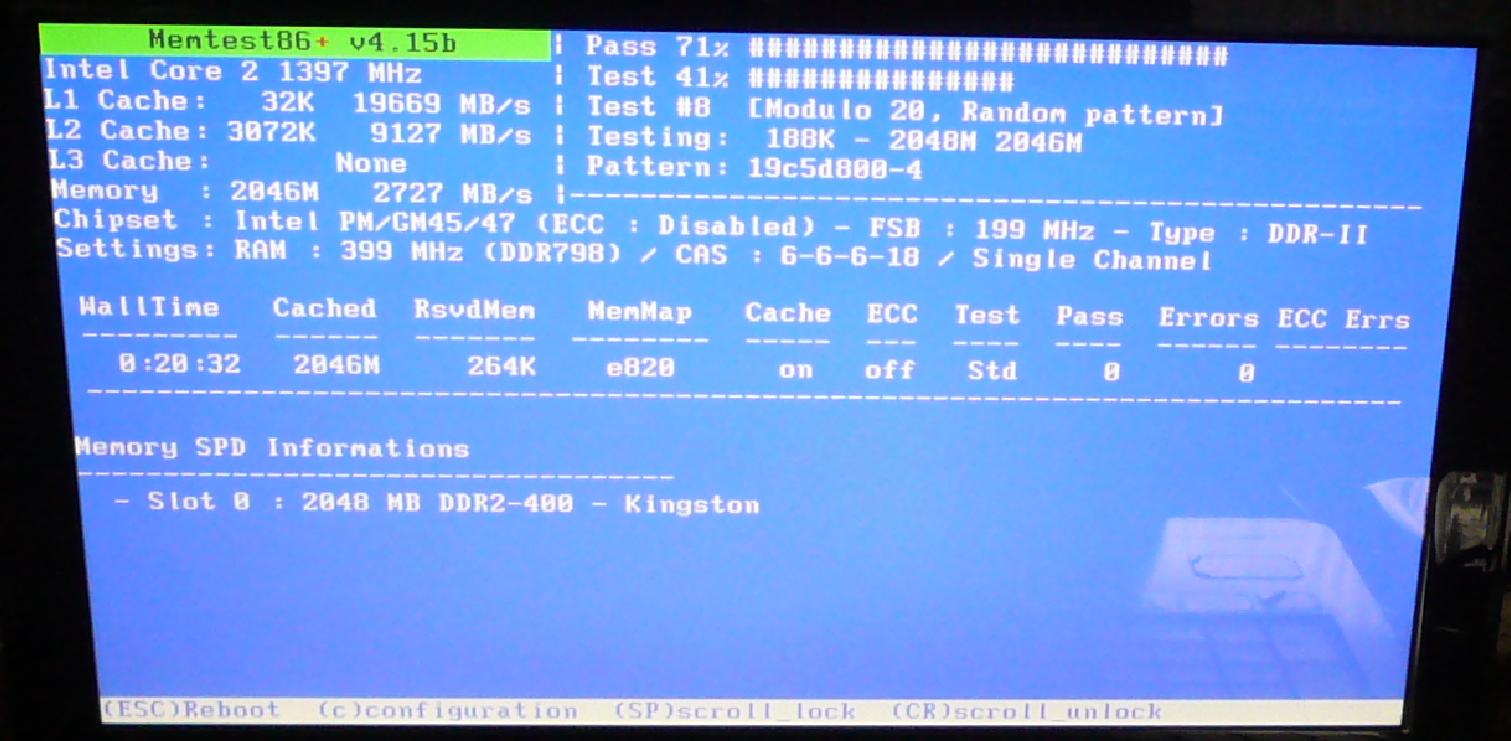Click the Cached value 2046M
Screen dimensions: 1511x741
337,366
